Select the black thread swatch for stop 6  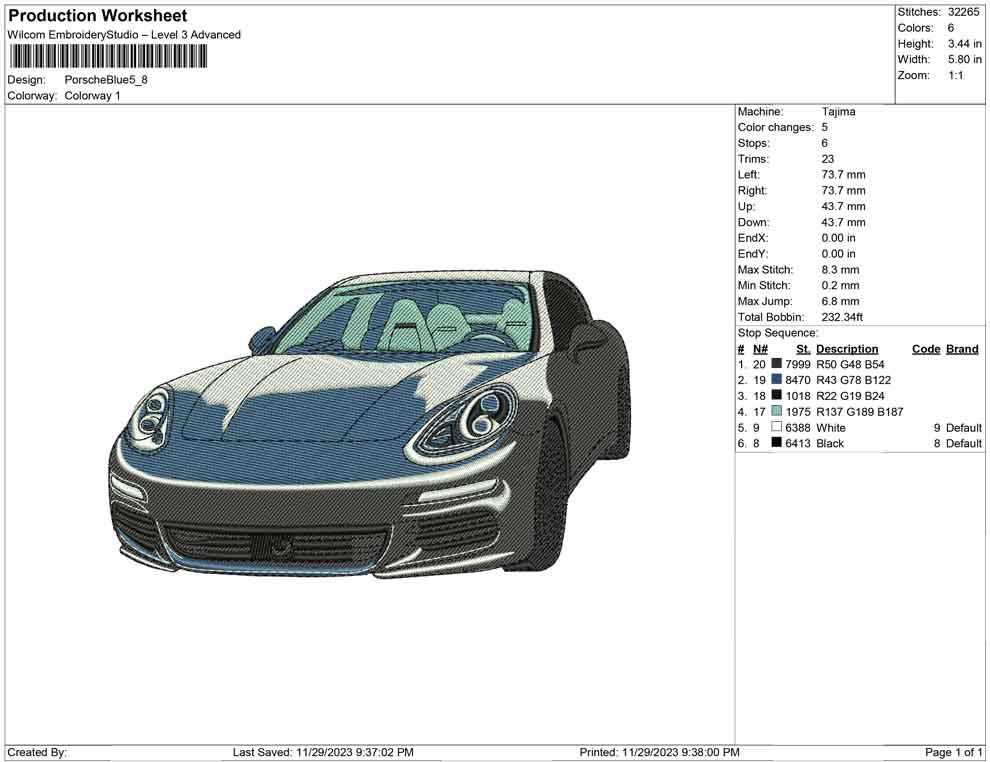click(775, 443)
